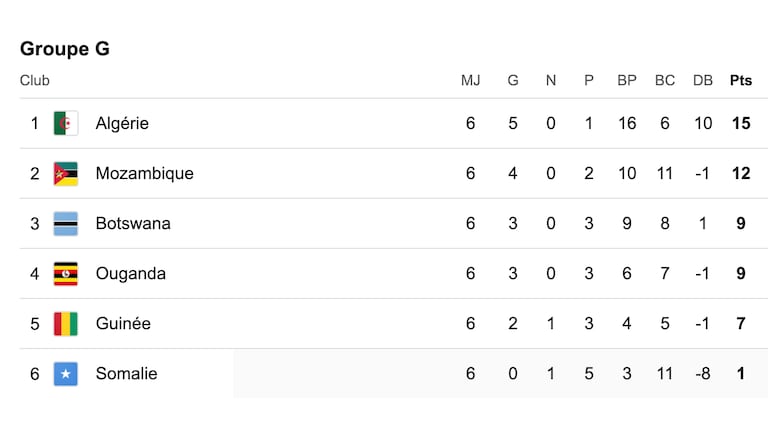Select the Somalie team row name
Viewport: 768px width, 429px height.
[126, 374]
